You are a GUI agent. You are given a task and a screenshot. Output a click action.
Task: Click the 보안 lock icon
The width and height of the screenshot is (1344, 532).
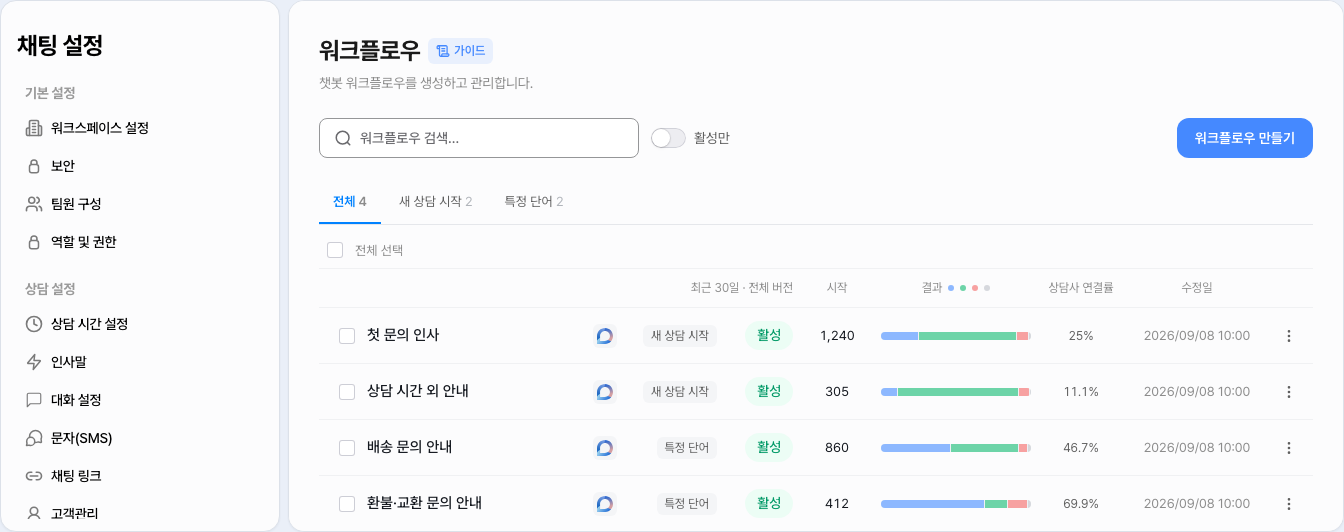point(34,166)
